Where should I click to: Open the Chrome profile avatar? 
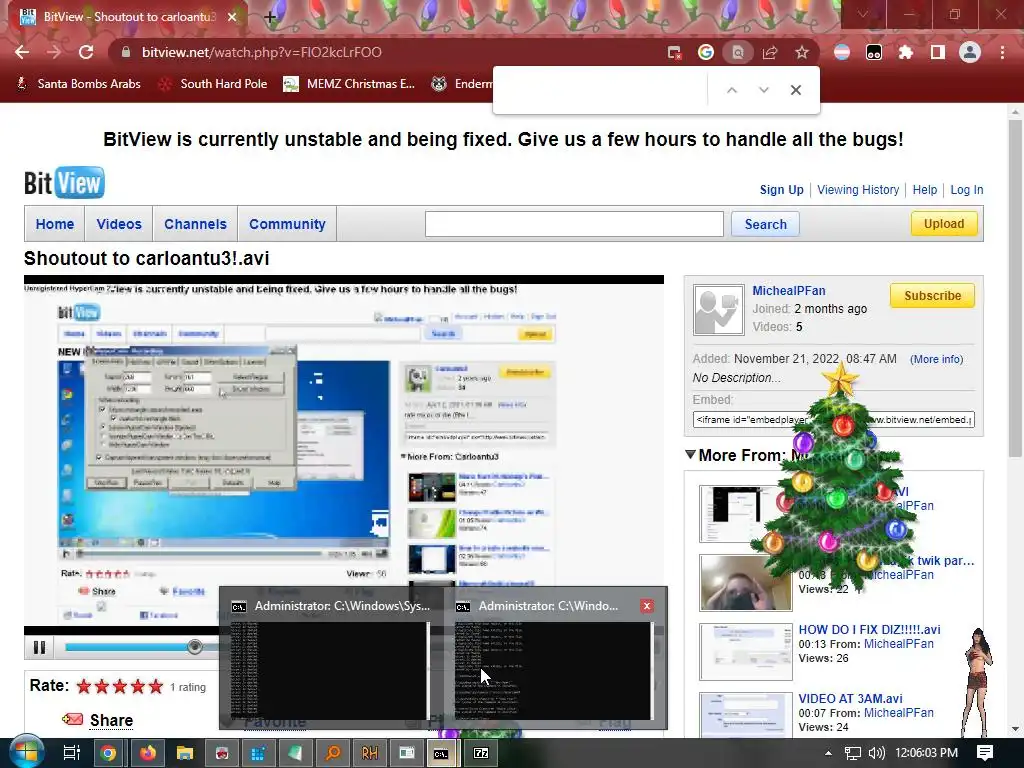(x=970, y=52)
